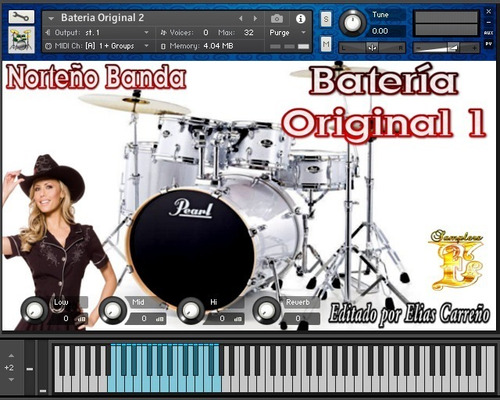Close the instrument with X button
500x400 pixels.
489,11
